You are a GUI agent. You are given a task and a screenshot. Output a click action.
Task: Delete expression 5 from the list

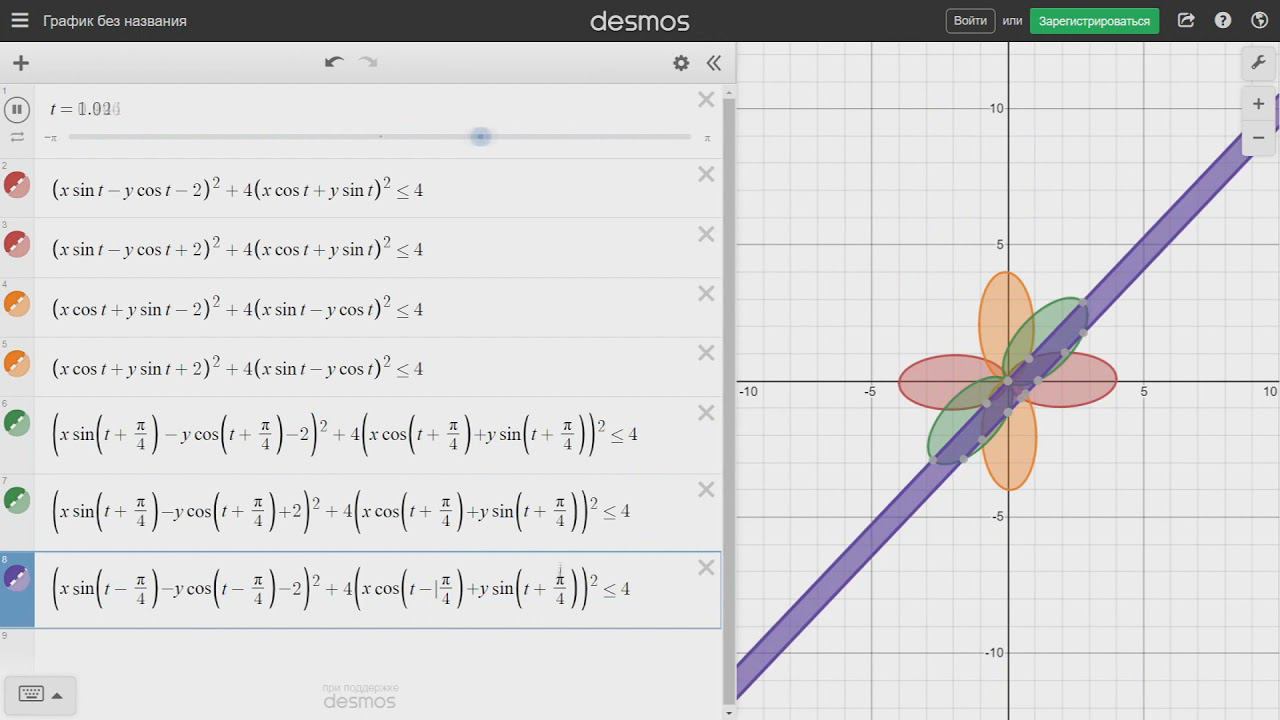(706, 353)
